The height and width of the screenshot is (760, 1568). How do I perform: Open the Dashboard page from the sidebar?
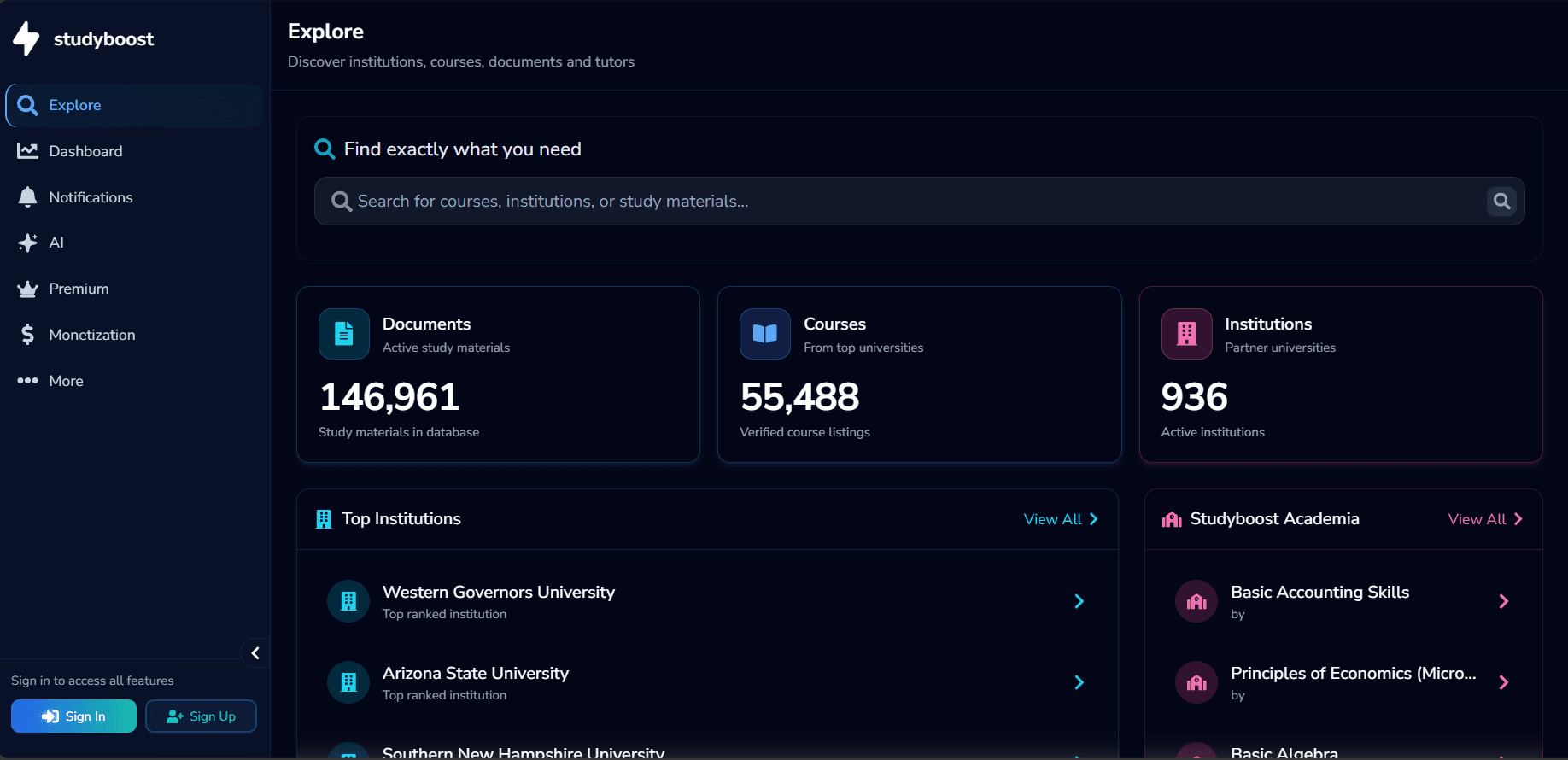tap(85, 151)
